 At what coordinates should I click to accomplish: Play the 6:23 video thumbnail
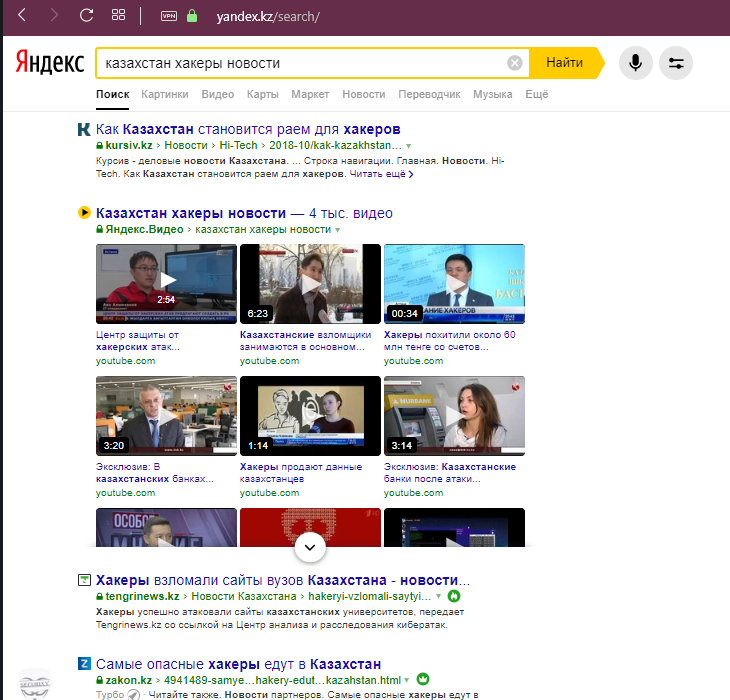[310, 283]
